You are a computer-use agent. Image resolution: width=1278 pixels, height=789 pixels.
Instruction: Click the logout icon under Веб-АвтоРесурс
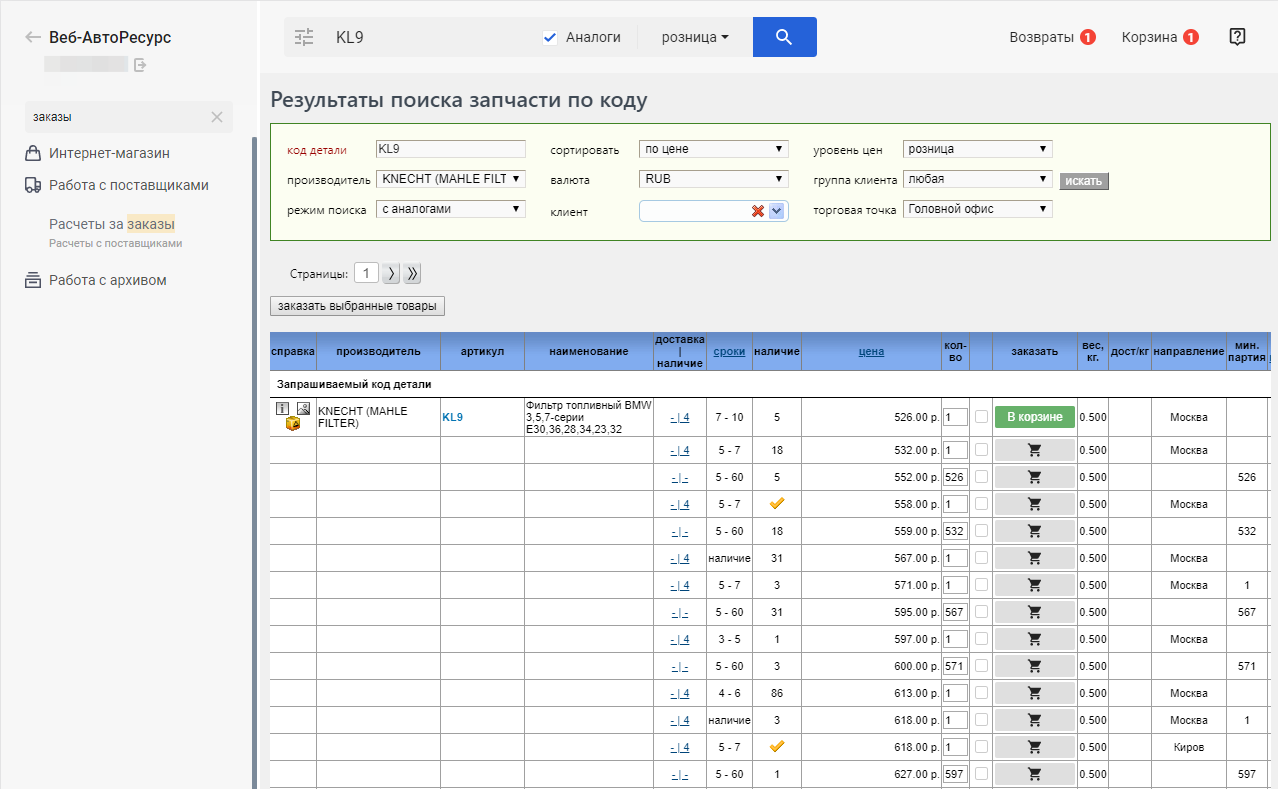[141, 65]
